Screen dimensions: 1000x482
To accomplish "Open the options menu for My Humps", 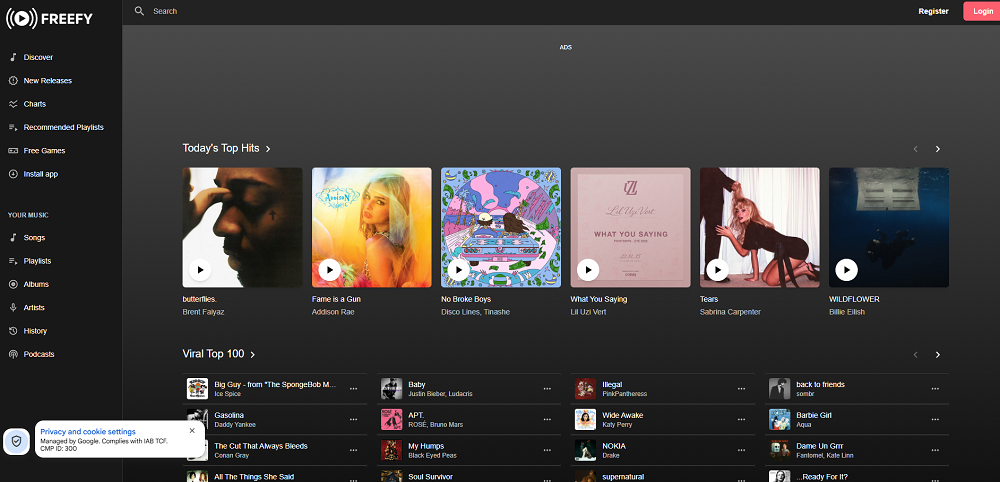I will [x=547, y=450].
